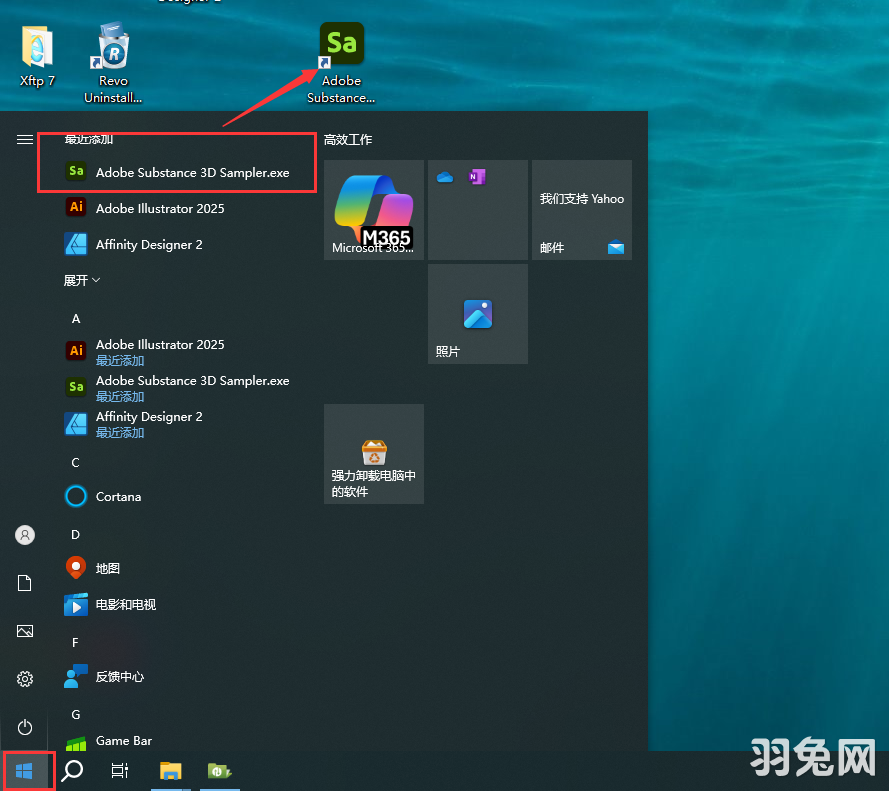The height and width of the screenshot is (791, 889).
Task: Open Task View on the taskbar
Action: [x=119, y=770]
